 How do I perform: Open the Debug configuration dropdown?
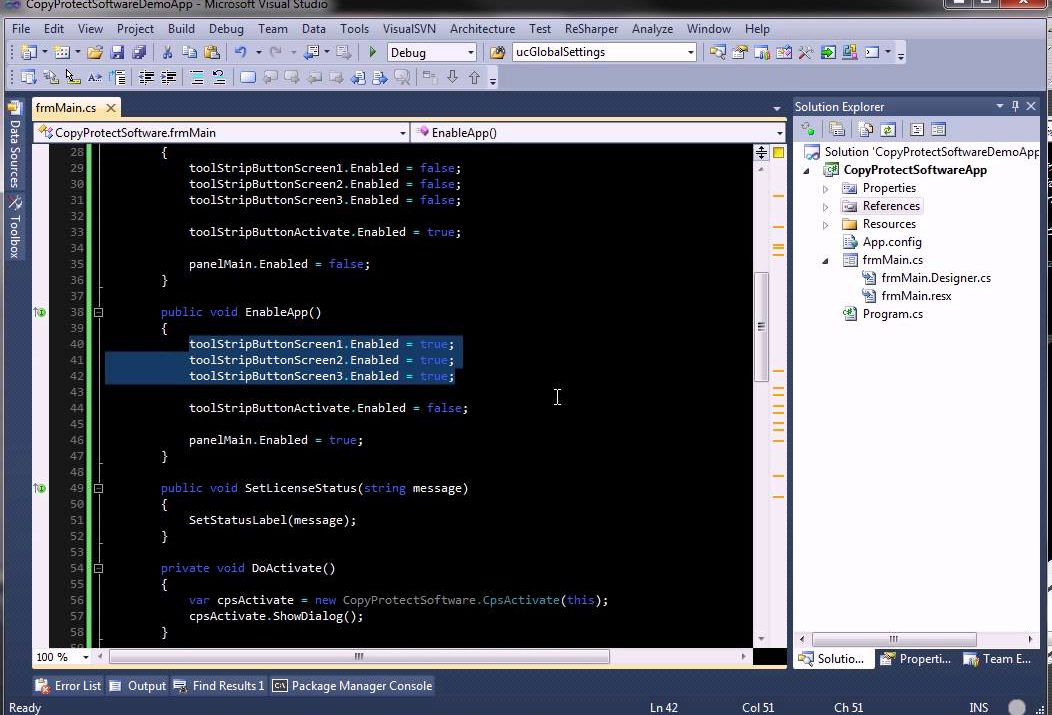click(470, 52)
